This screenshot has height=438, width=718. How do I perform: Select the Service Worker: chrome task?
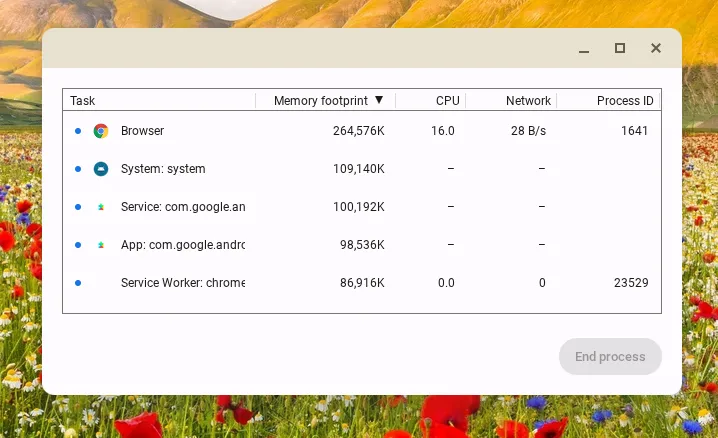tap(182, 283)
